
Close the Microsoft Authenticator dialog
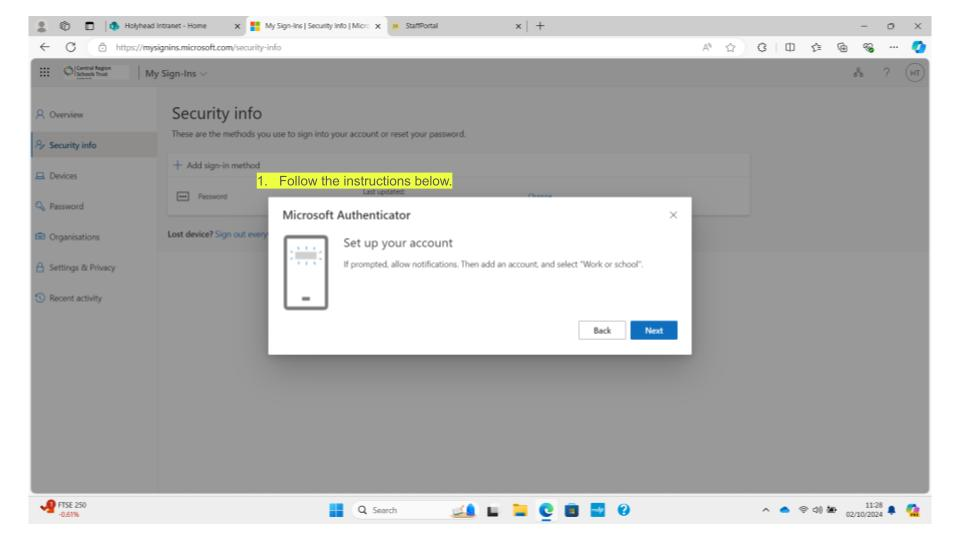coord(673,215)
